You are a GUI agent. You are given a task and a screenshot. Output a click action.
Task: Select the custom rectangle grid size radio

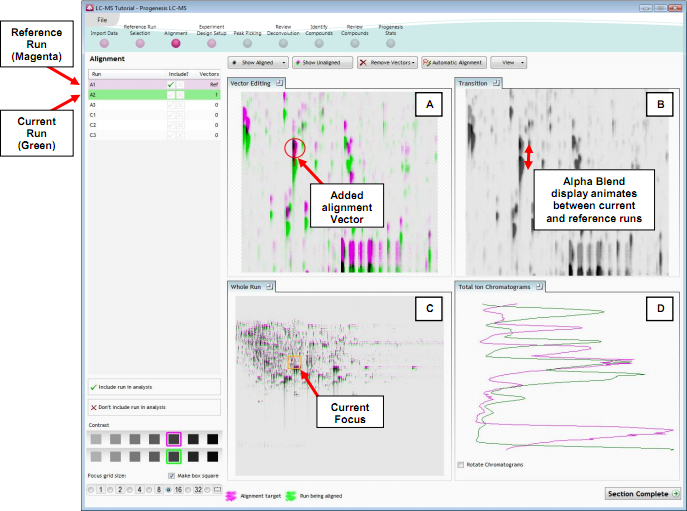pos(208,490)
